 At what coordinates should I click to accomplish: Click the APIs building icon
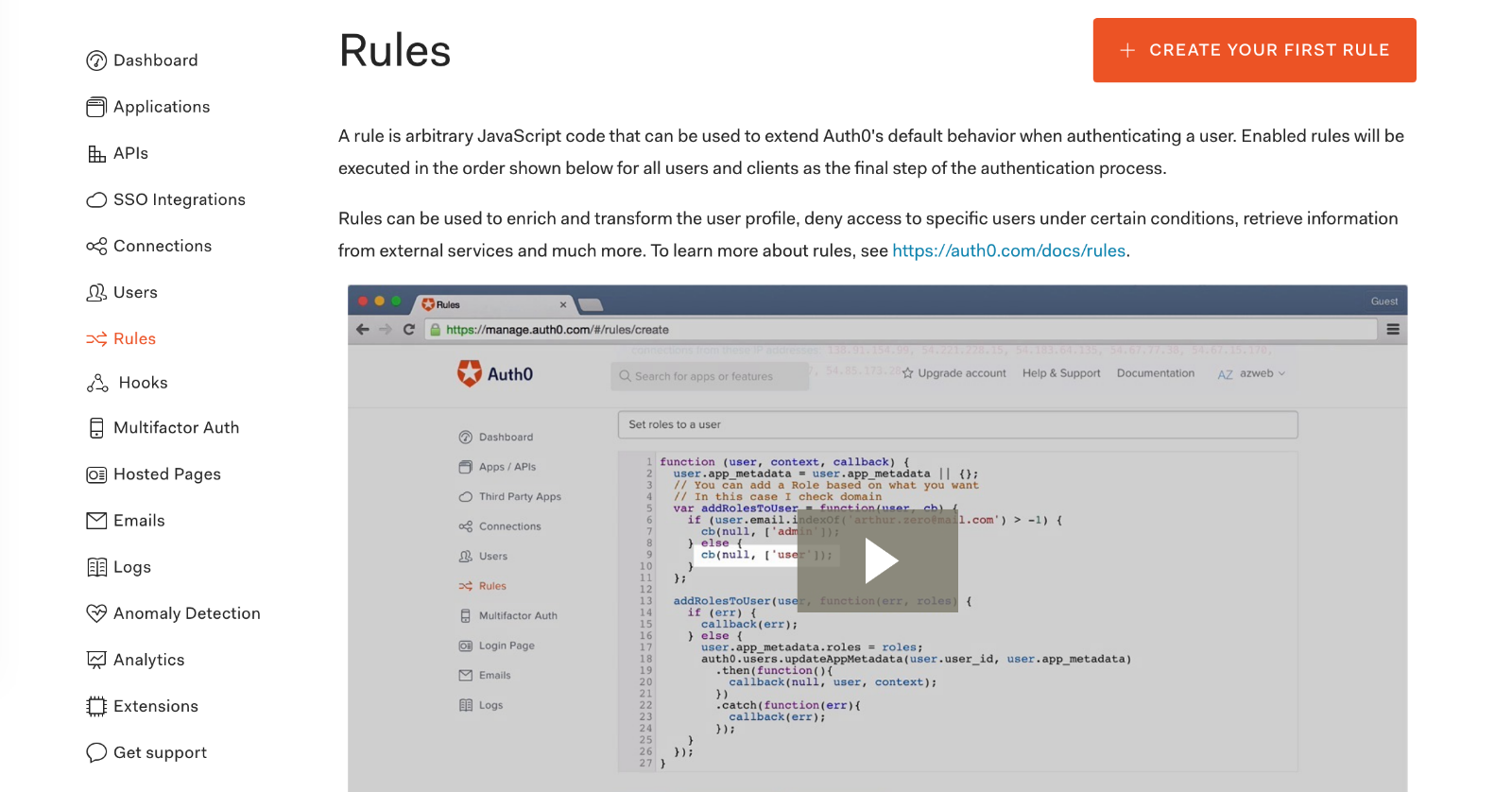pos(96,153)
